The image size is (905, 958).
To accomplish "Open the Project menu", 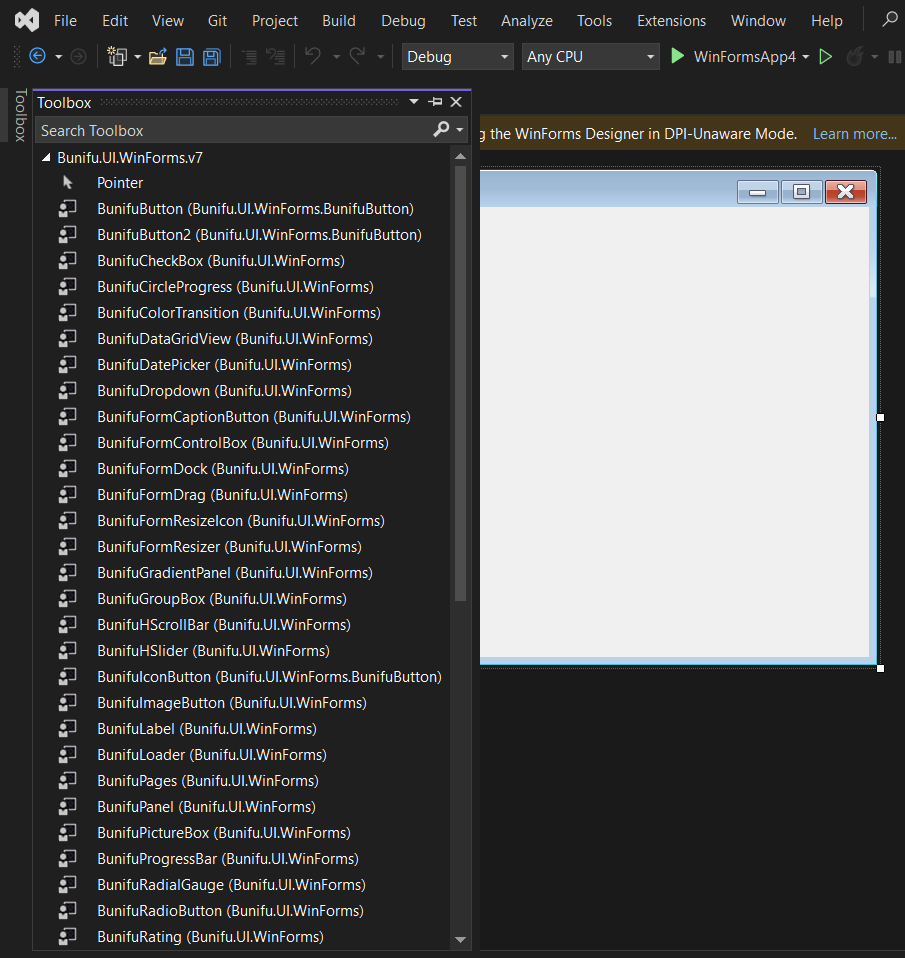I will click(275, 21).
